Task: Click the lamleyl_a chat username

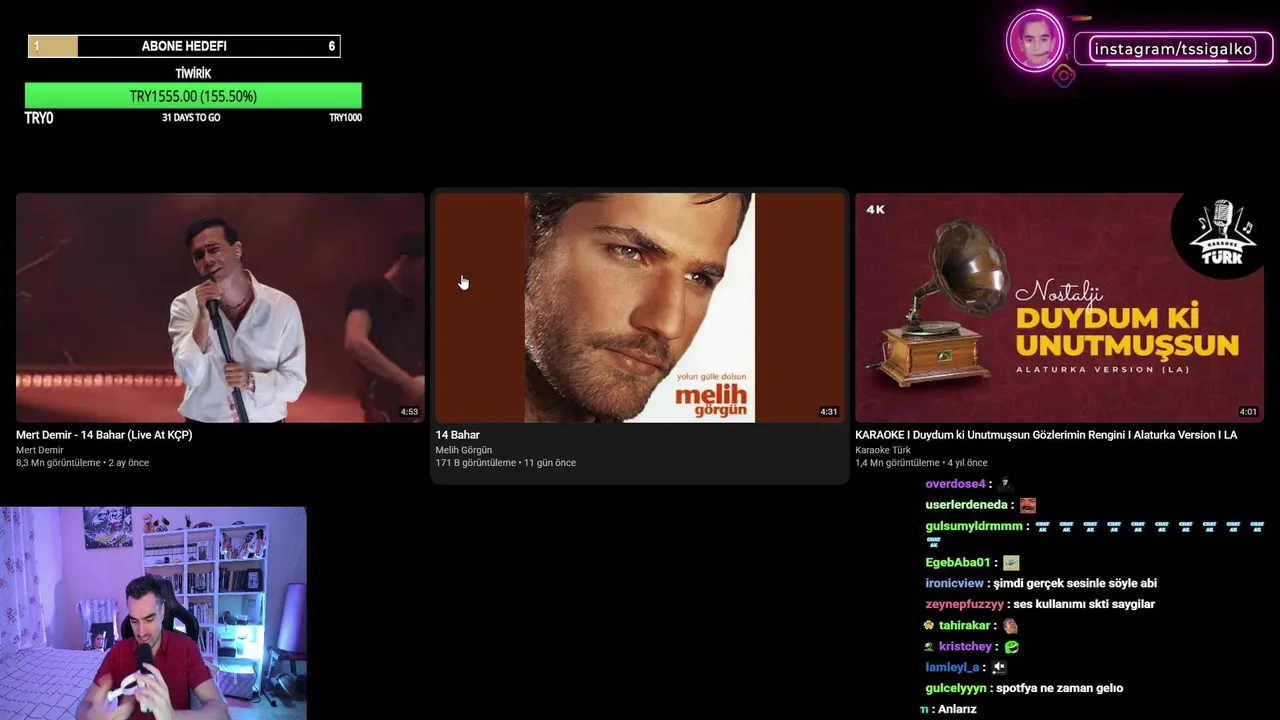Action: (952, 667)
